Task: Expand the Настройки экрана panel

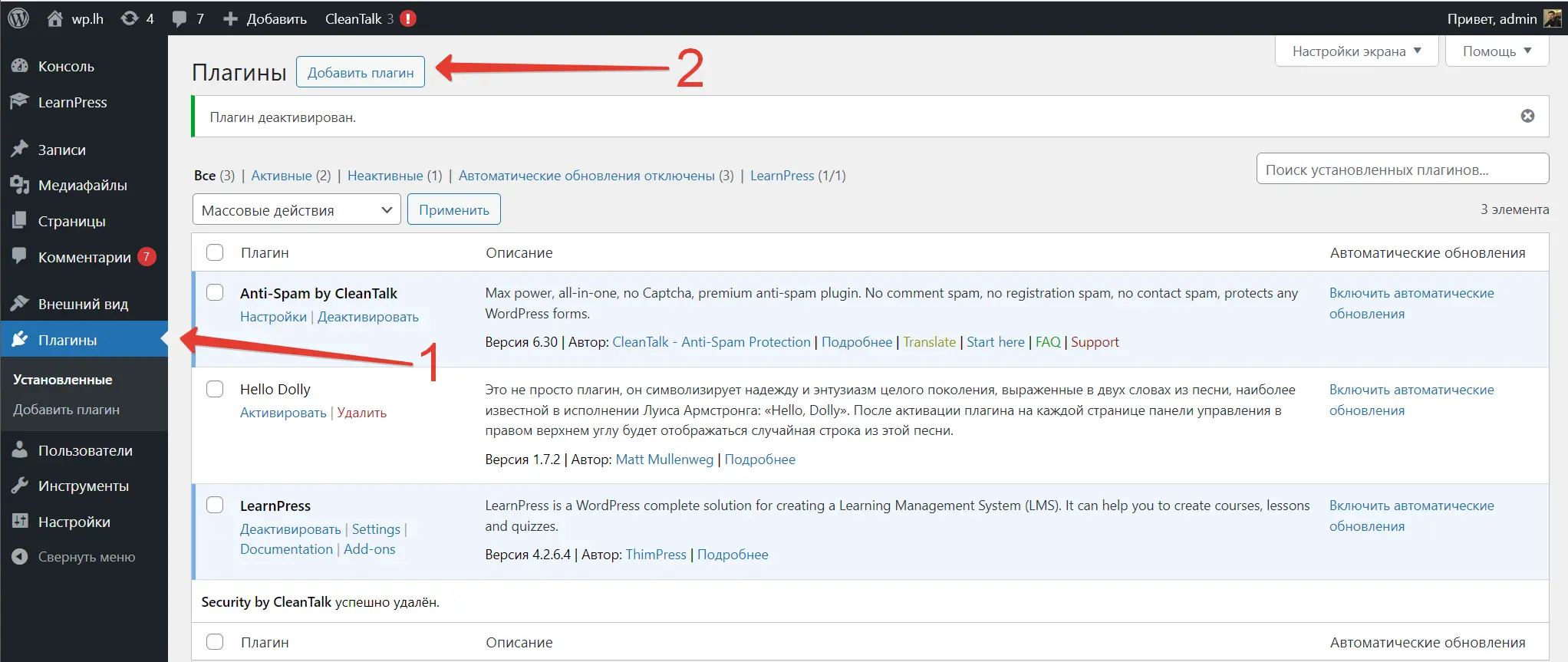Action: [x=1356, y=51]
